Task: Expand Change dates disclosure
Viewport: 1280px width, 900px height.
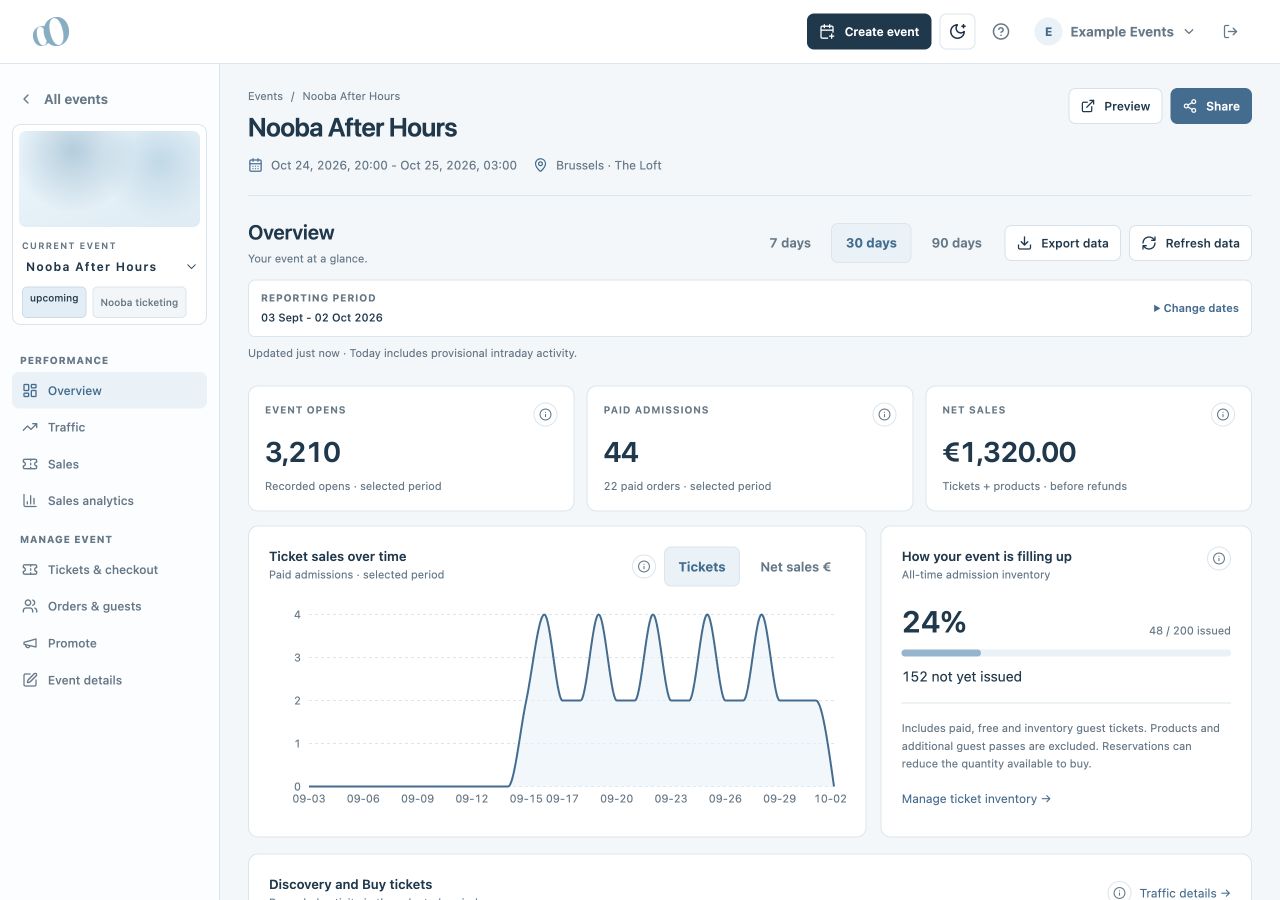Action: [1196, 308]
